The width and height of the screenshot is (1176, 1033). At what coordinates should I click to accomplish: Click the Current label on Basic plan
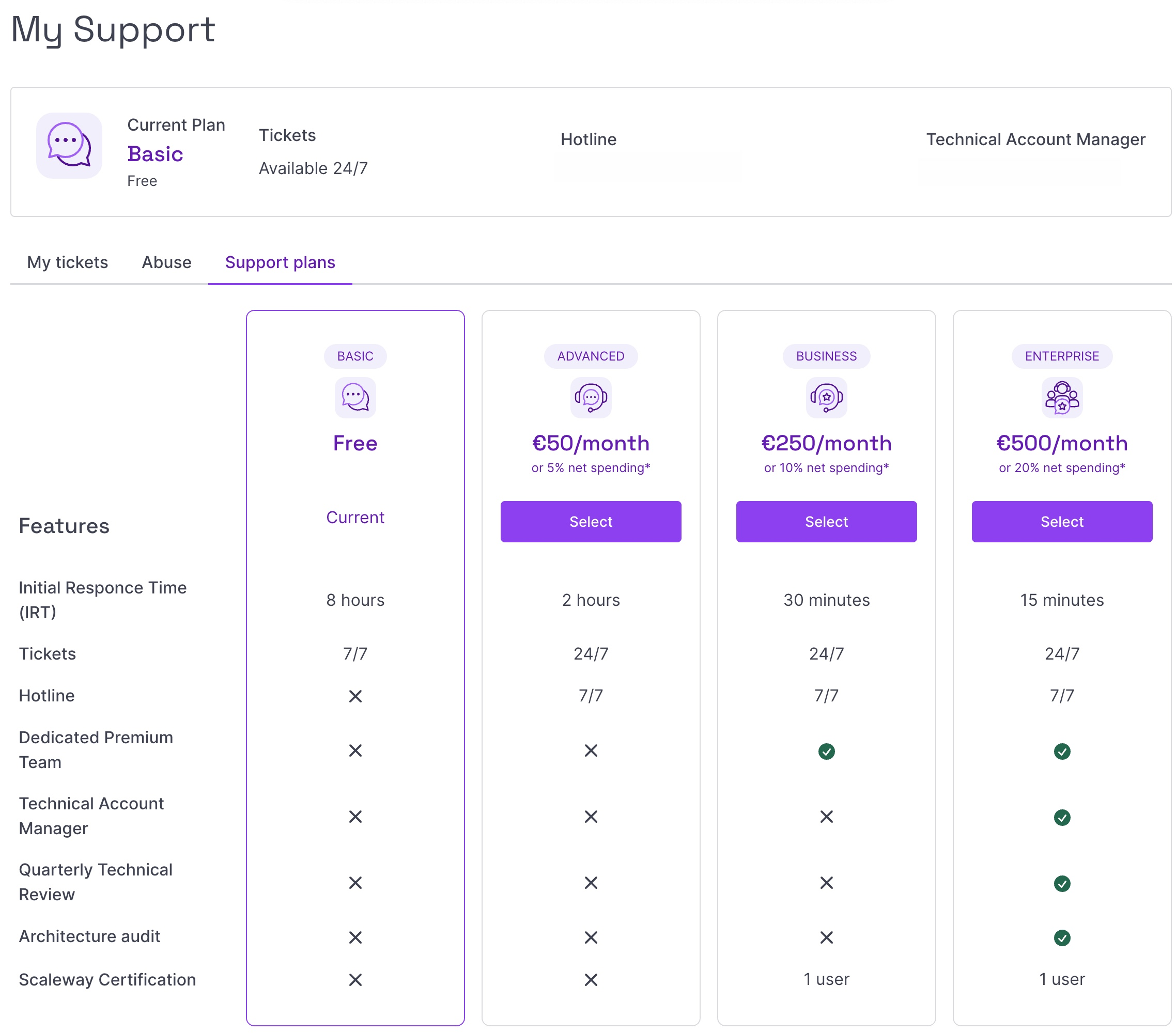coord(355,518)
